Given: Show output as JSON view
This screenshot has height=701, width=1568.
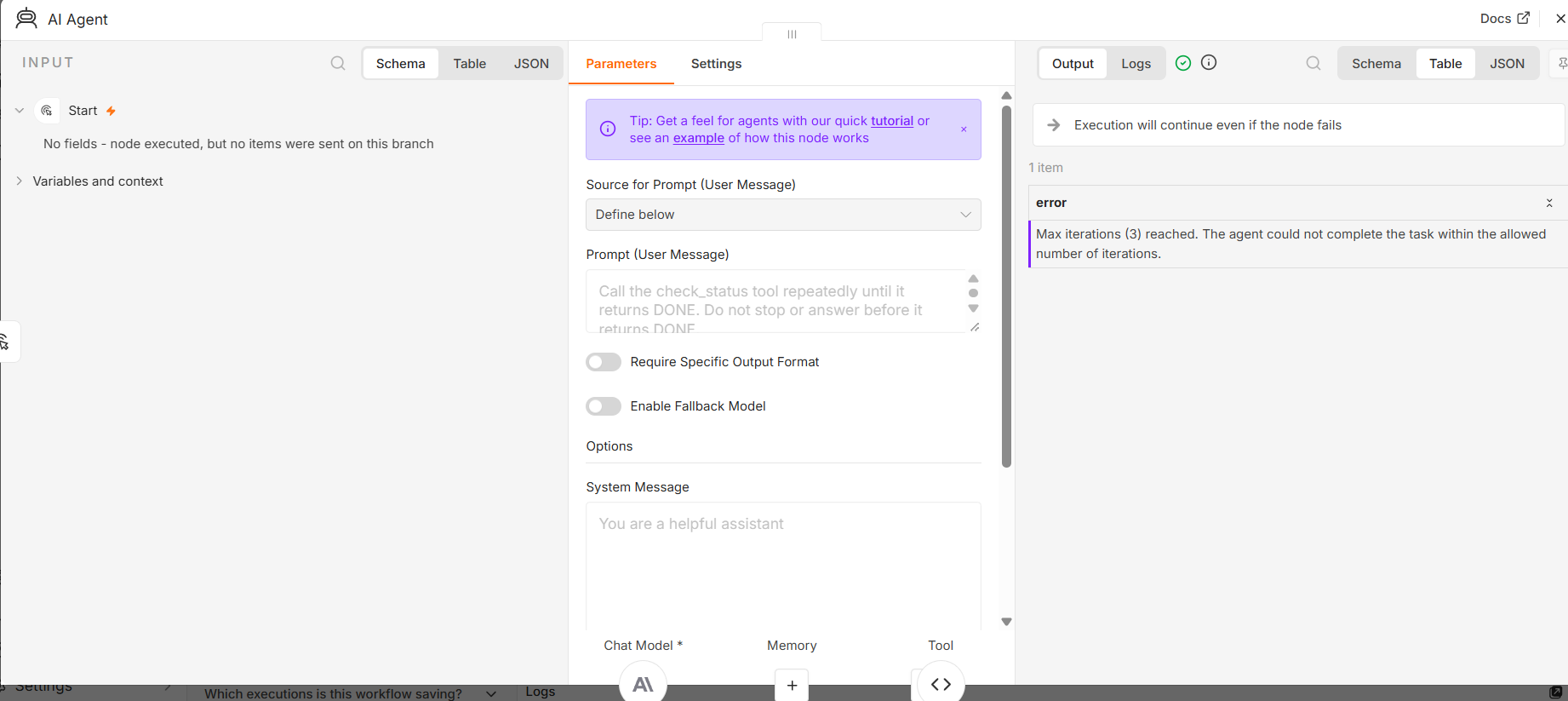Looking at the screenshot, I should 1507,64.
